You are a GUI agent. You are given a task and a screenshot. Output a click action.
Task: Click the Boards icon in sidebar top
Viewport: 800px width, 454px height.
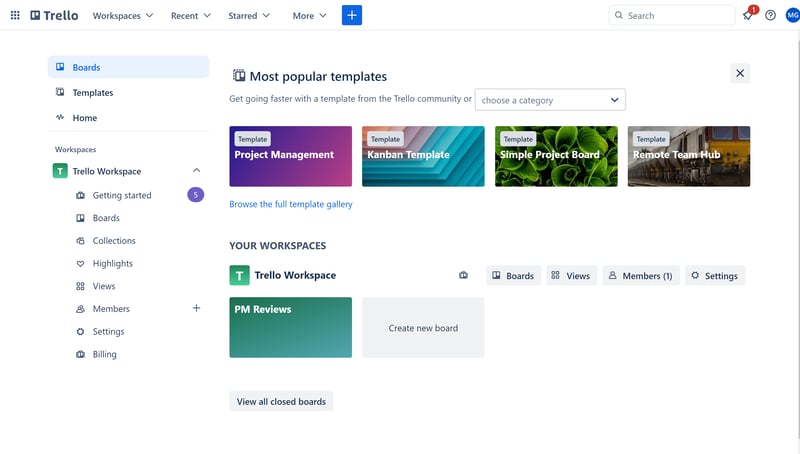(x=60, y=67)
